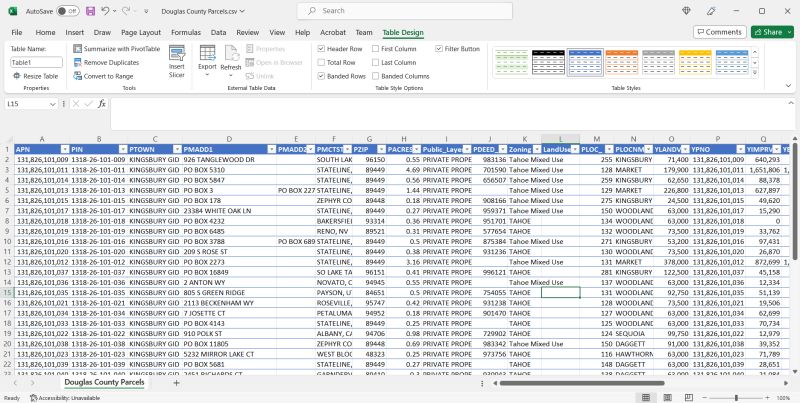Viewport: 800px width, 403px height.
Task: Switch to Normal view icon
Action: [x=646, y=397]
